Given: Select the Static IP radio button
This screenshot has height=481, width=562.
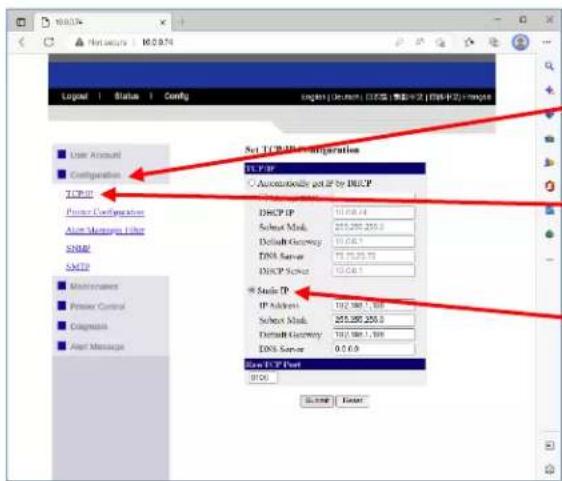Looking at the screenshot, I should point(252,290).
